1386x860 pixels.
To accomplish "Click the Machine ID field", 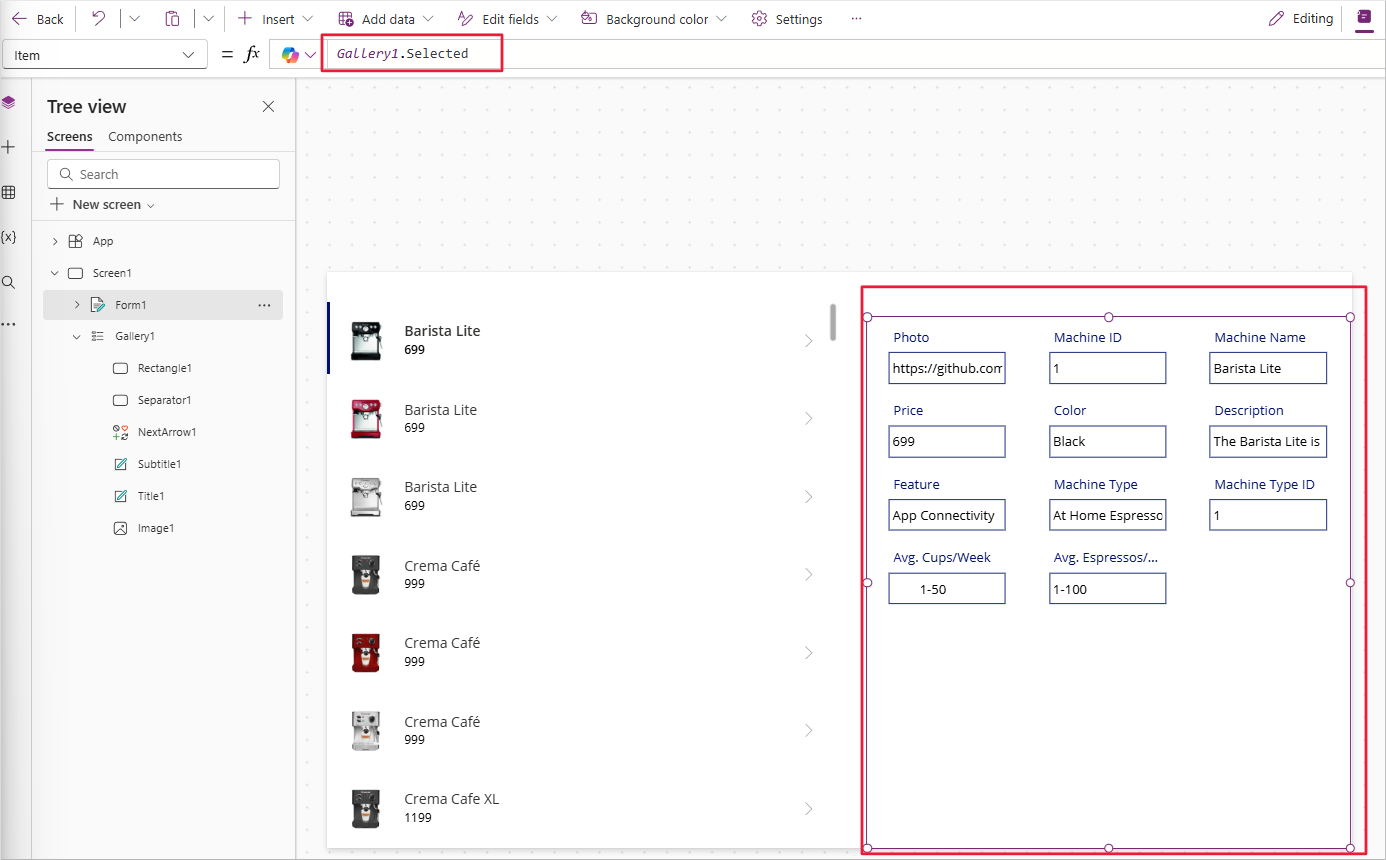I will [x=1108, y=368].
